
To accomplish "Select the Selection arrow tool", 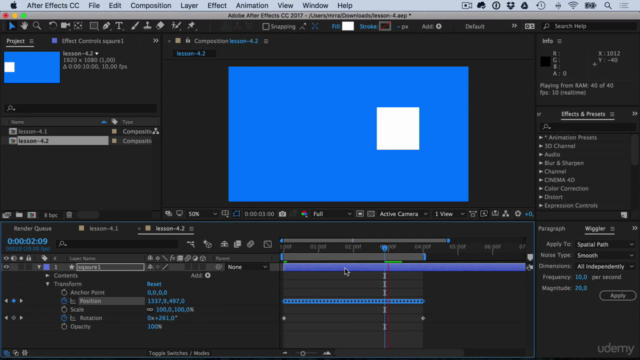I will (11, 26).
